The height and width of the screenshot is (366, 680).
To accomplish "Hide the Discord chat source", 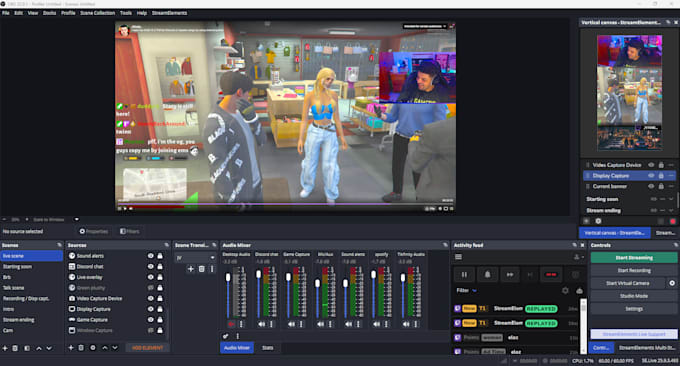I will tap(150, 266).
